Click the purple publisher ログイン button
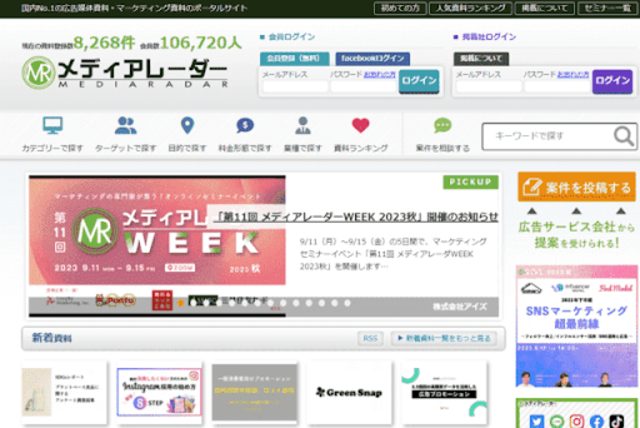Viewport: 640px width, 428px height. tap(612, 81)
